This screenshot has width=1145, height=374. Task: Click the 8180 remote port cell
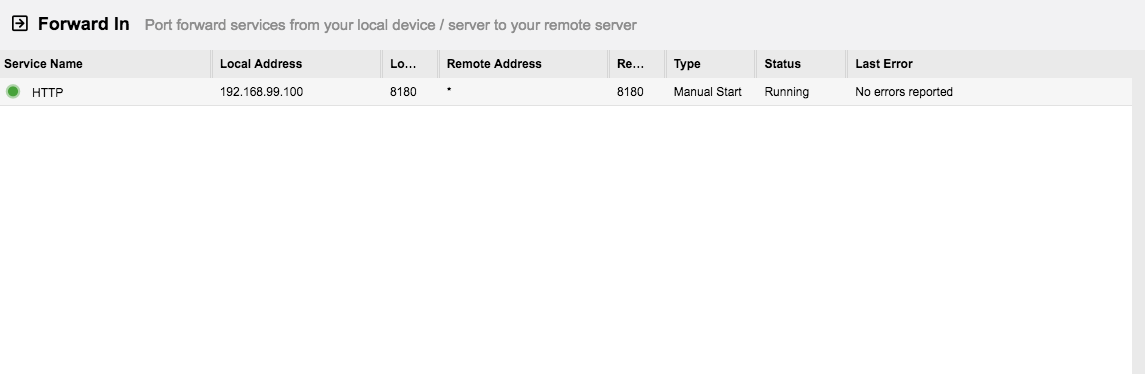click(x=630, y=92)
